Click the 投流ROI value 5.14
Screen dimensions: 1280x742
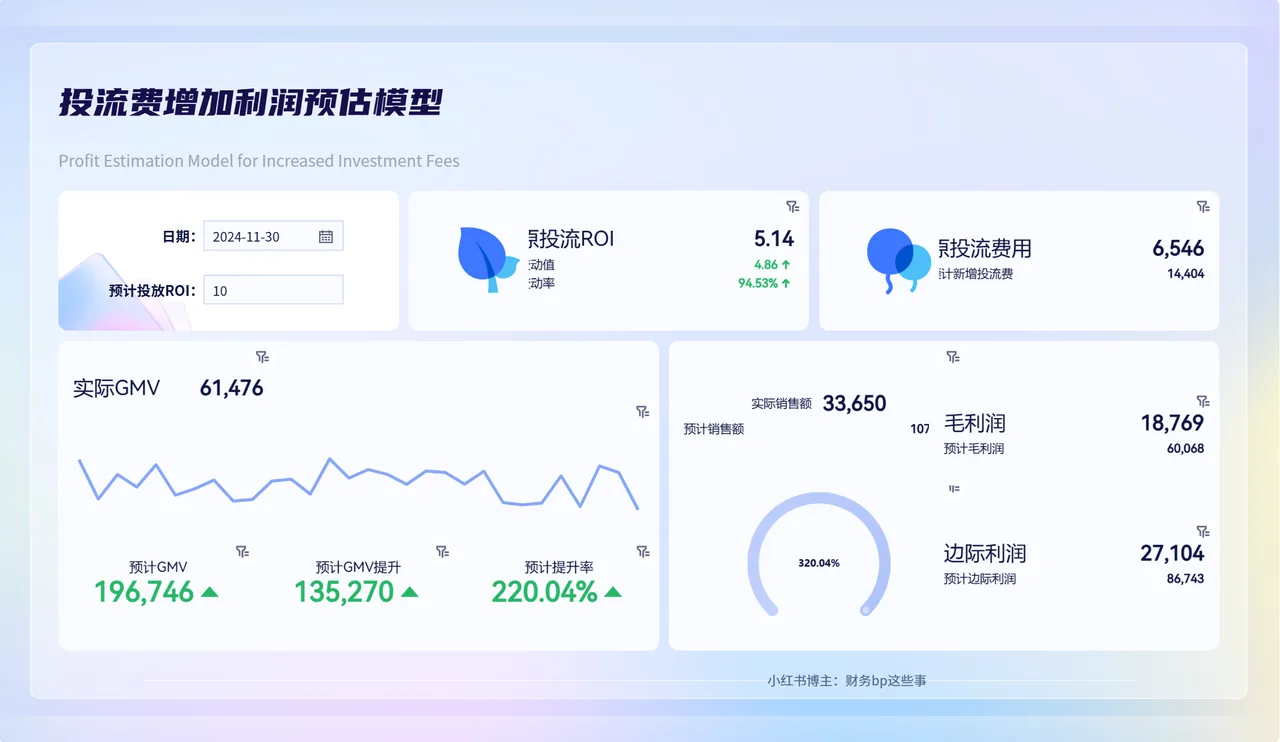point(774,239)
